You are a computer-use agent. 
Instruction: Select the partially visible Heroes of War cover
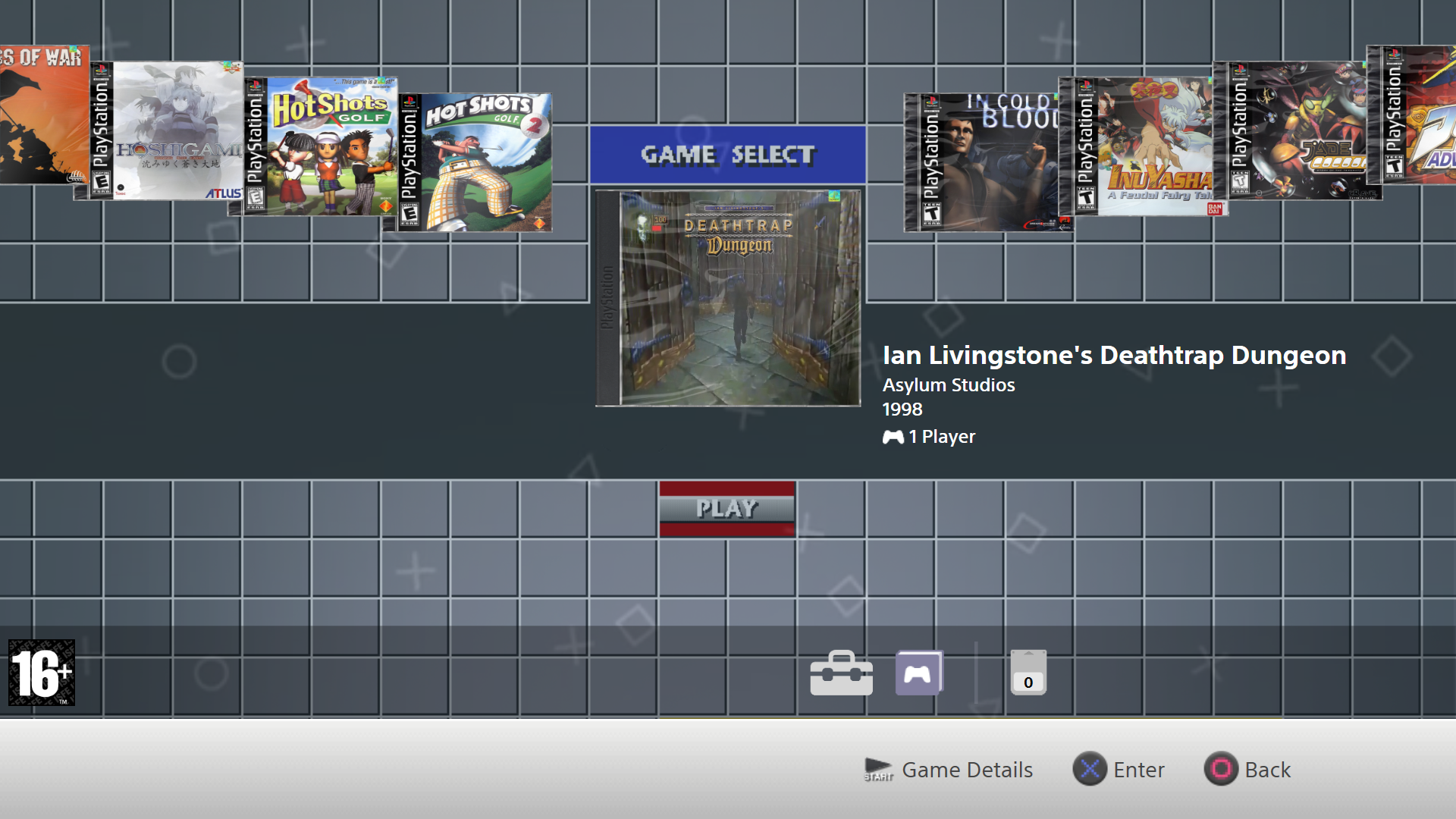coord(44,115)
